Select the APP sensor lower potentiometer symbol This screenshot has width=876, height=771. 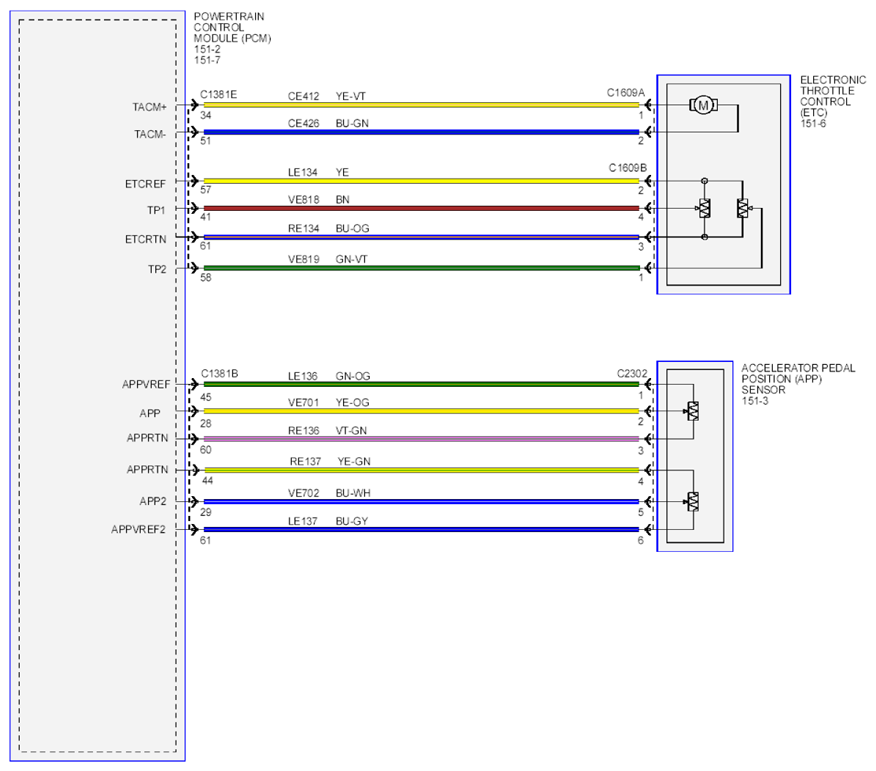pos(693,501)
